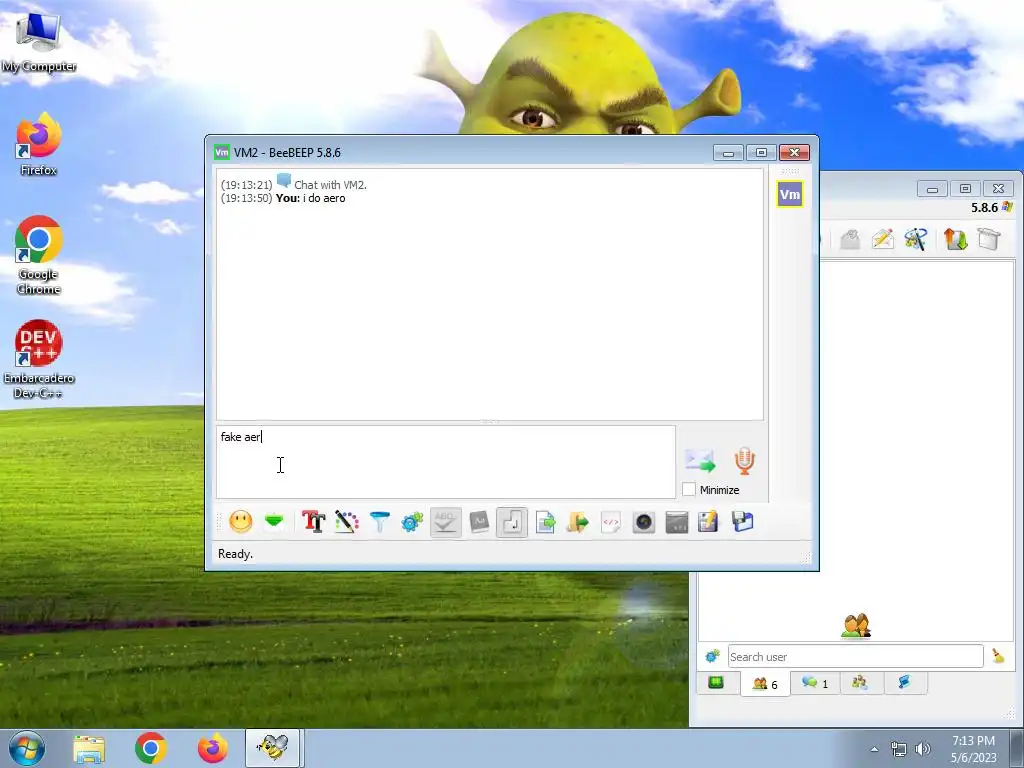Click the green status button in main window
Screen dimensions: 1024x768
coord(716,682)
